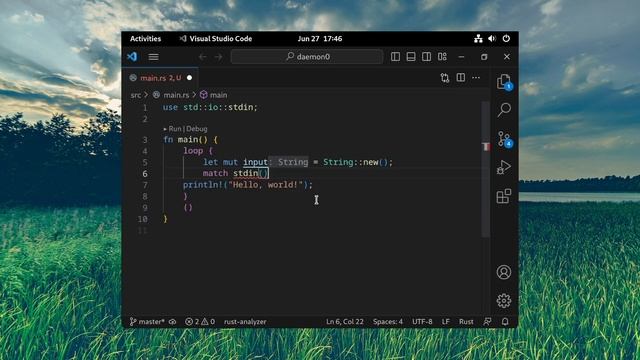Open the Accounts icon
The width and height of the screenshot is (640, 360).
click(504, 272)
